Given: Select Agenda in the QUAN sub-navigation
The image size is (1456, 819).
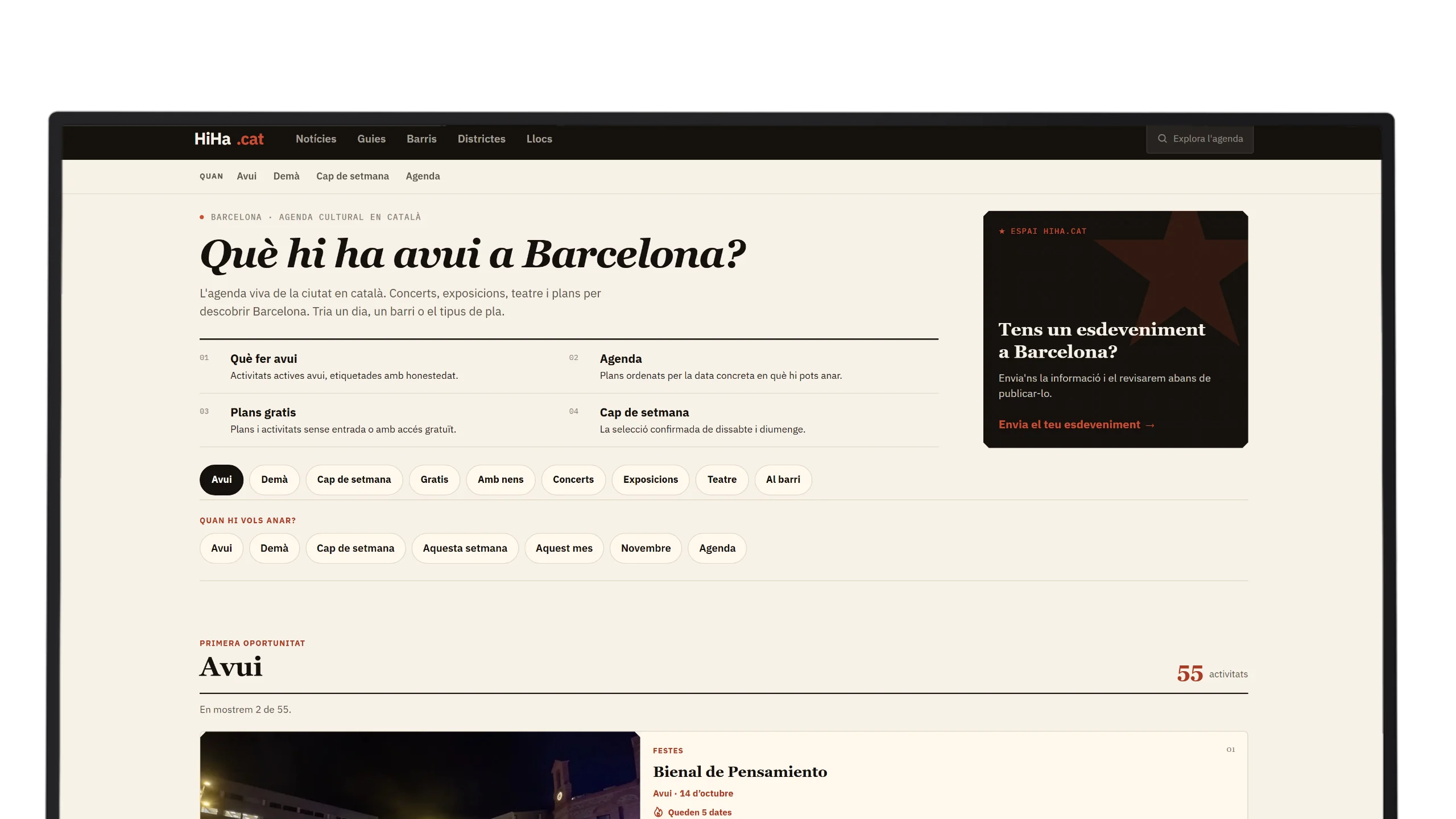Looking at the screenshot, I should coord(423,176).
